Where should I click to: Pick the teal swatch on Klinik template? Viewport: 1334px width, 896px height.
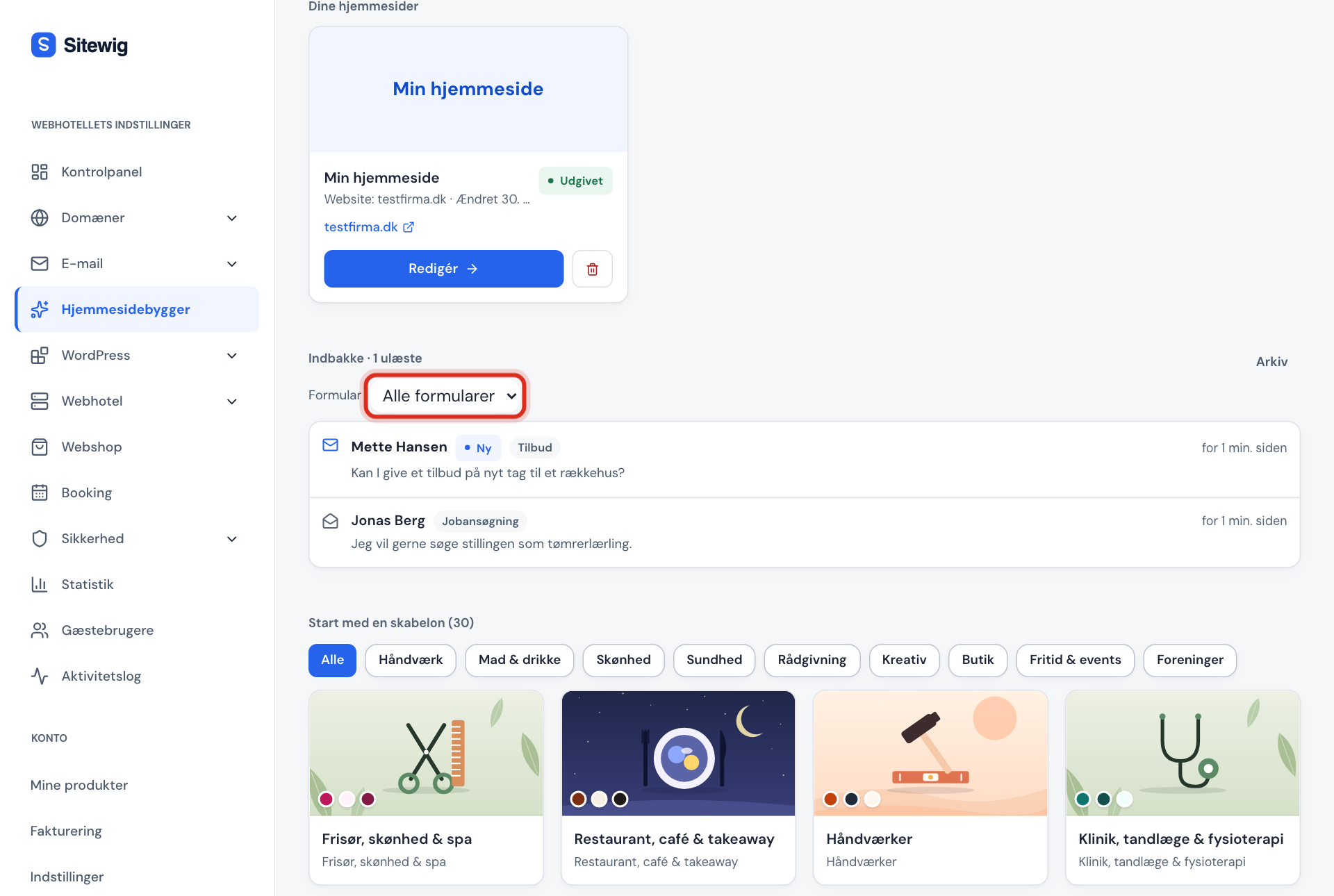click(1082, 799)
